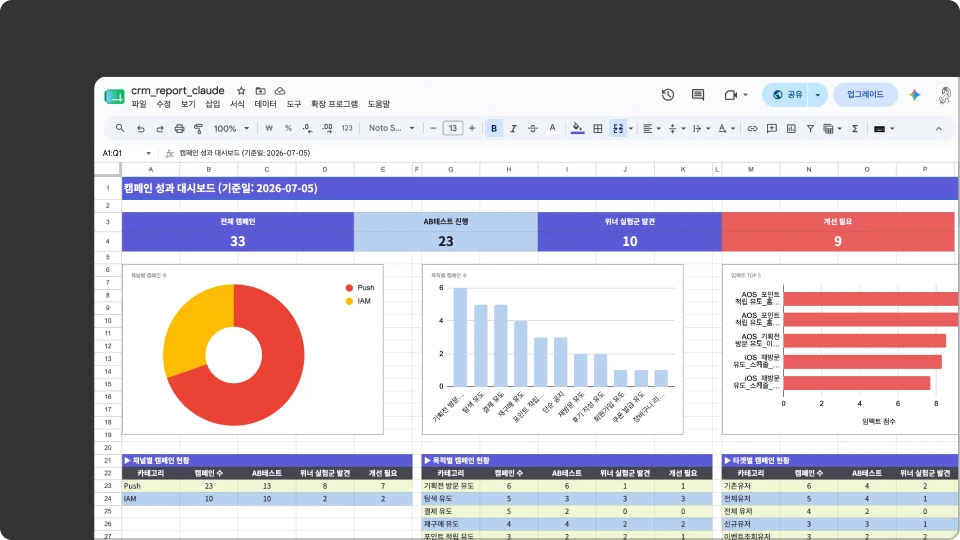
Task: Click the 공유 share button
Action: 787,94
